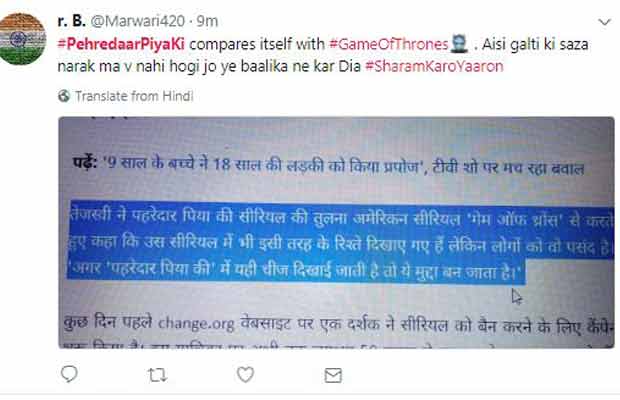Click the 9m tweet timestamp
The image size is (620, 400).
pyautogui.click(x=207, y=21)
